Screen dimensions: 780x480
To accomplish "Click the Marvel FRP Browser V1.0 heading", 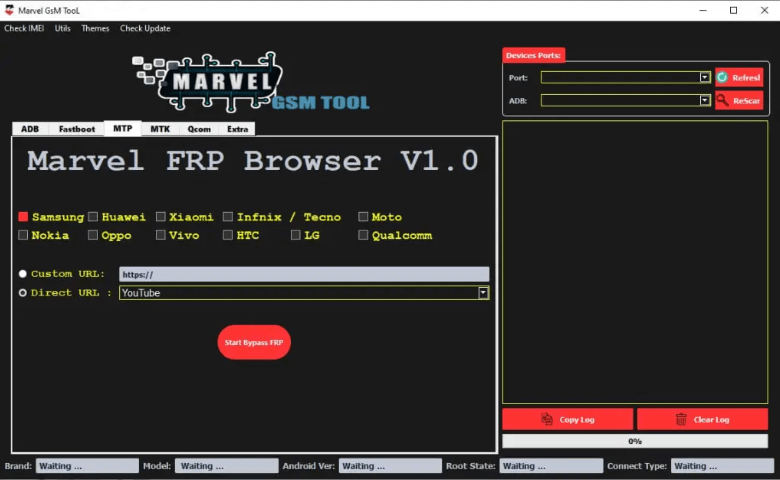I will click(x=253, y=161).
